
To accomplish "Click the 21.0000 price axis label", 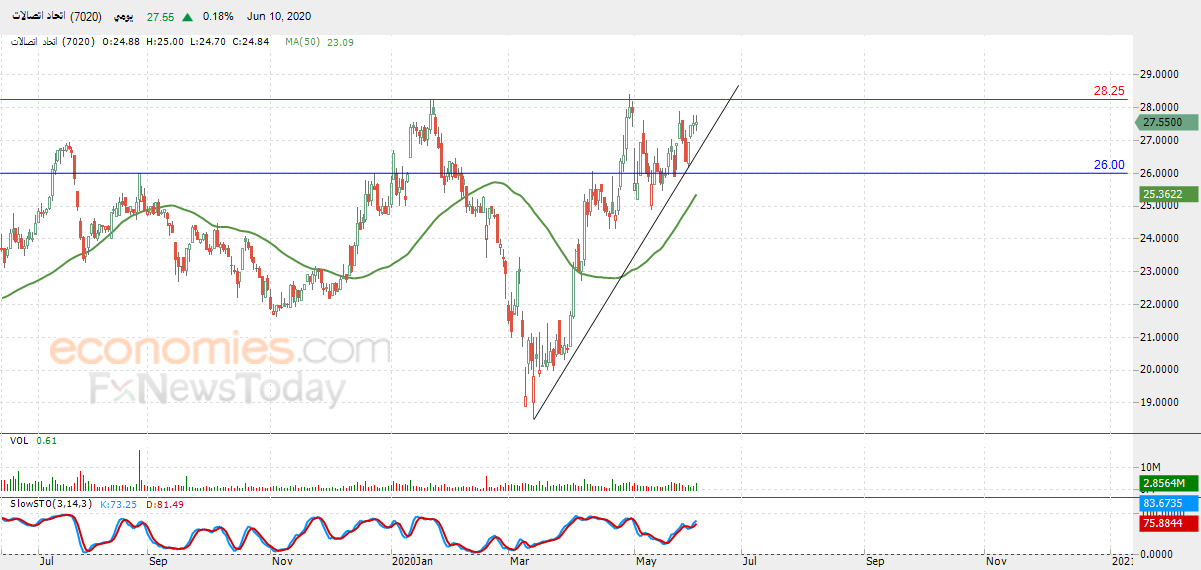I will (1161, 337).
